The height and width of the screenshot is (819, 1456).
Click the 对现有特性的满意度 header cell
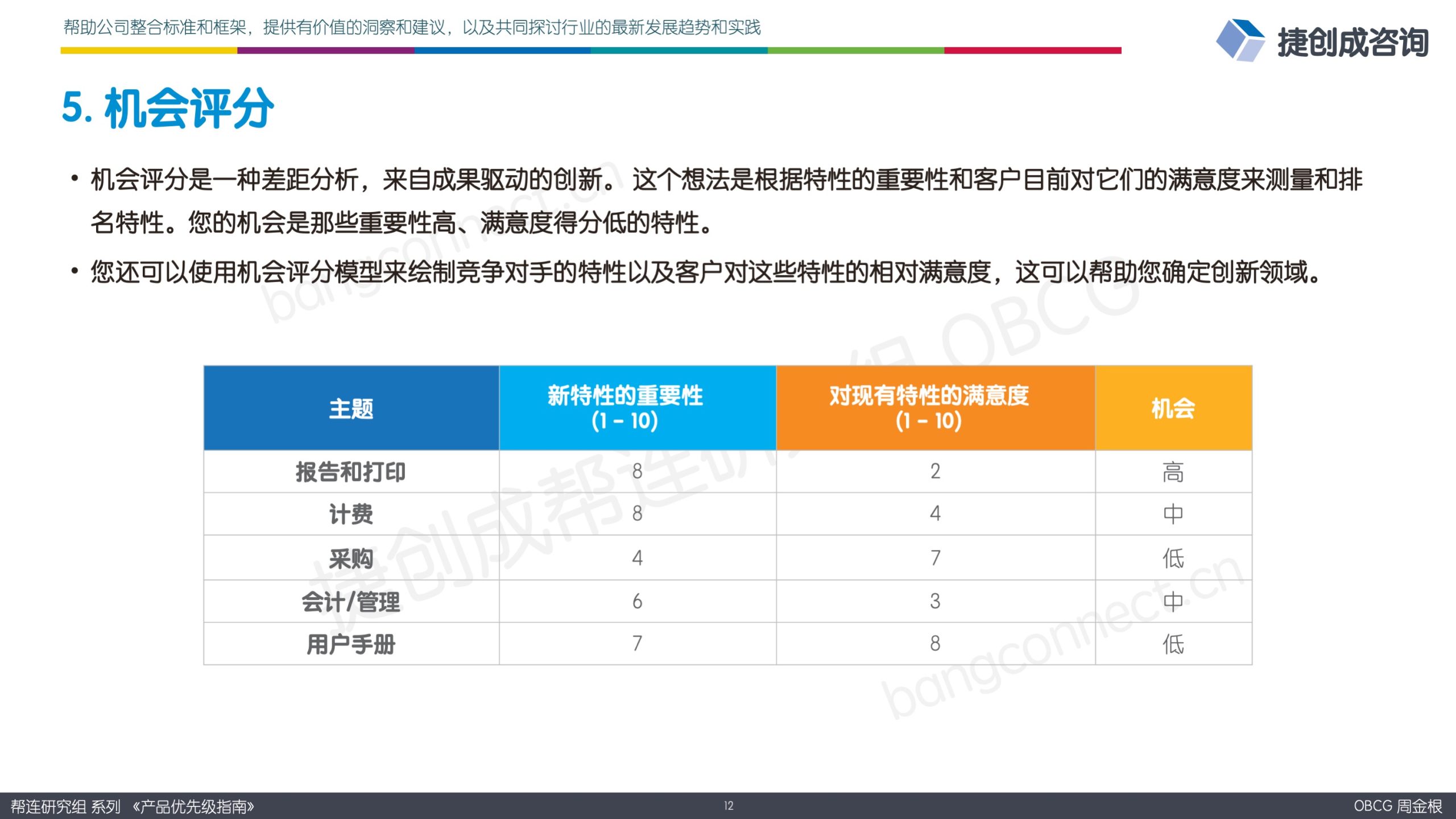[936, 408]
